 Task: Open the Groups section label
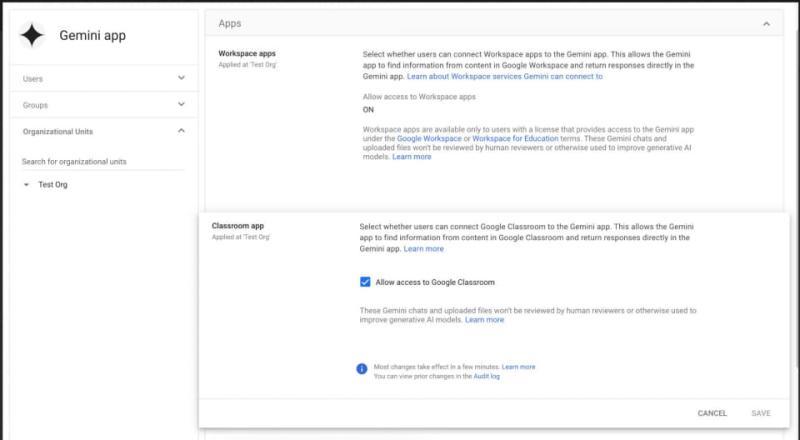[x=35, y=105]
